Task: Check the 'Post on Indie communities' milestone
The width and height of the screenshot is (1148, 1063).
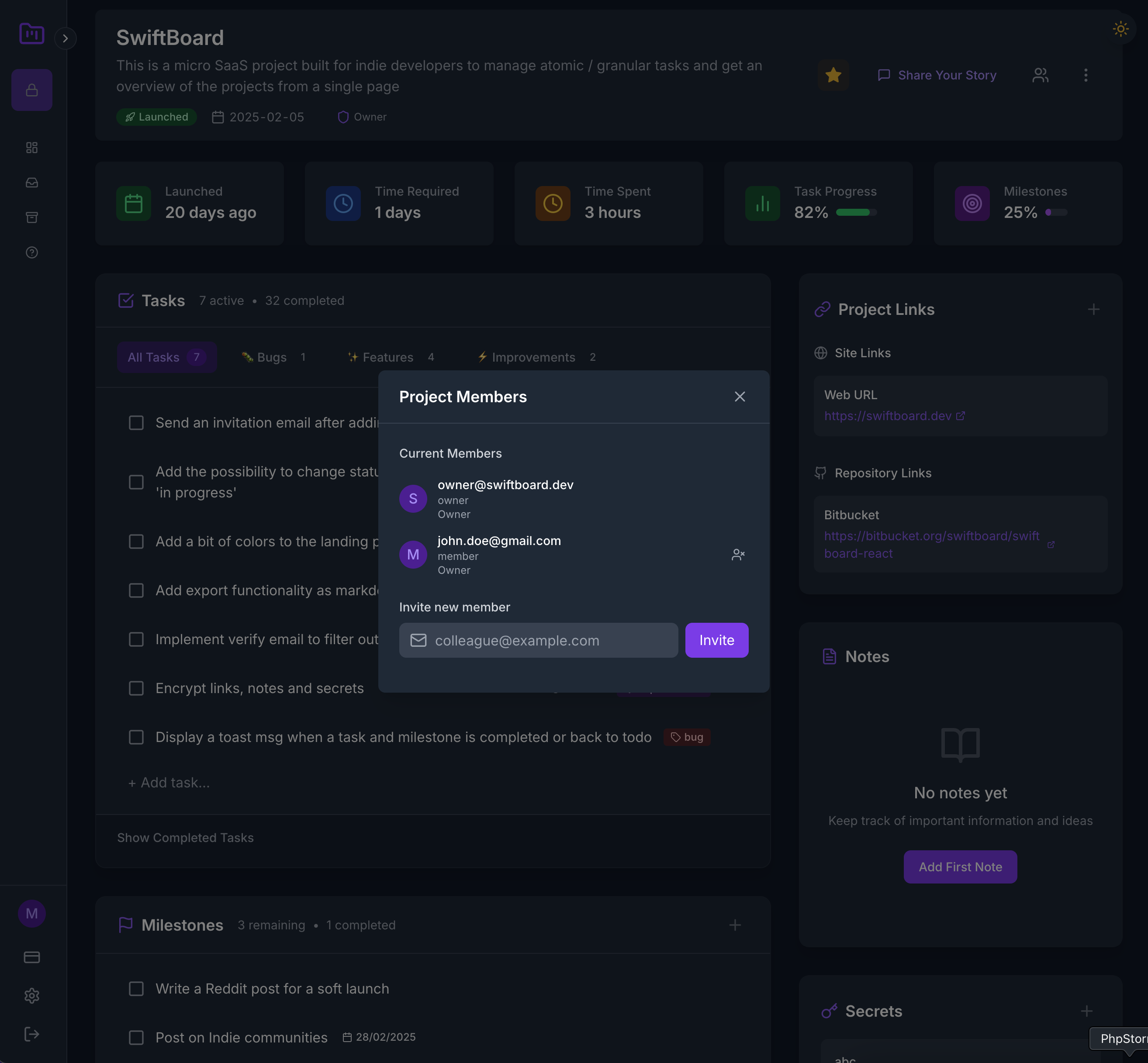Action: coord(136,1038)
